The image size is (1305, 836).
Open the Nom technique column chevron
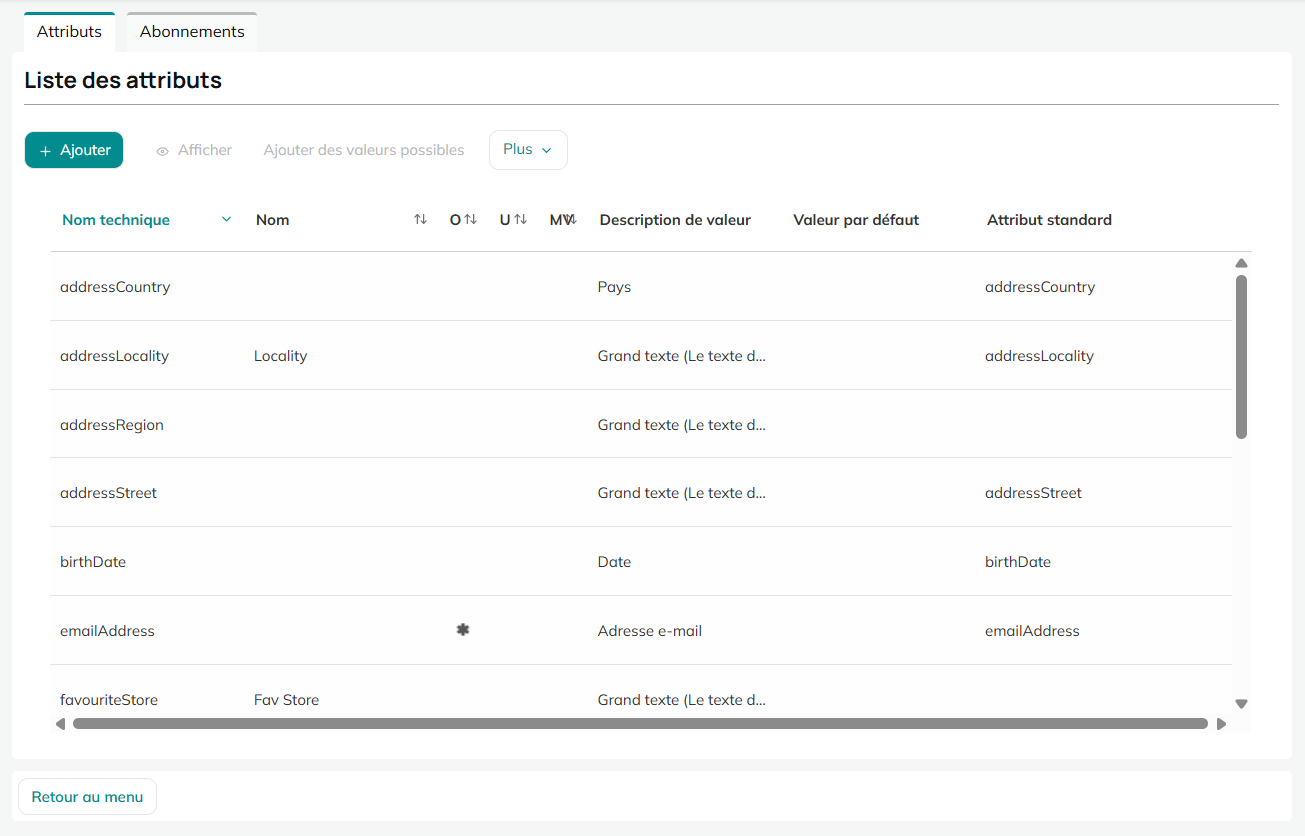click(x=226, y=220)
